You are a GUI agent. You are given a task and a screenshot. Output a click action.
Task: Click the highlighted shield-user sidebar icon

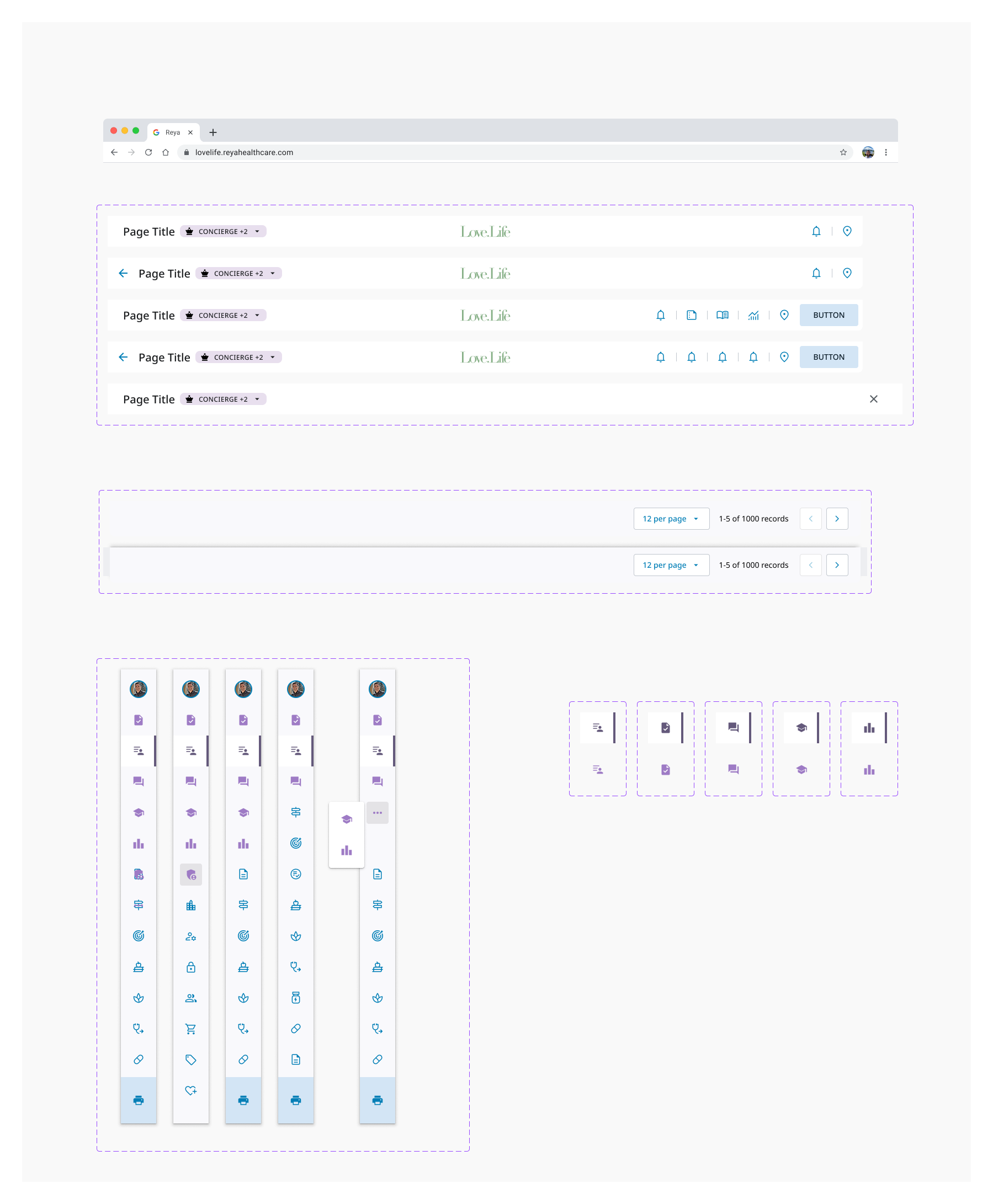190,875
